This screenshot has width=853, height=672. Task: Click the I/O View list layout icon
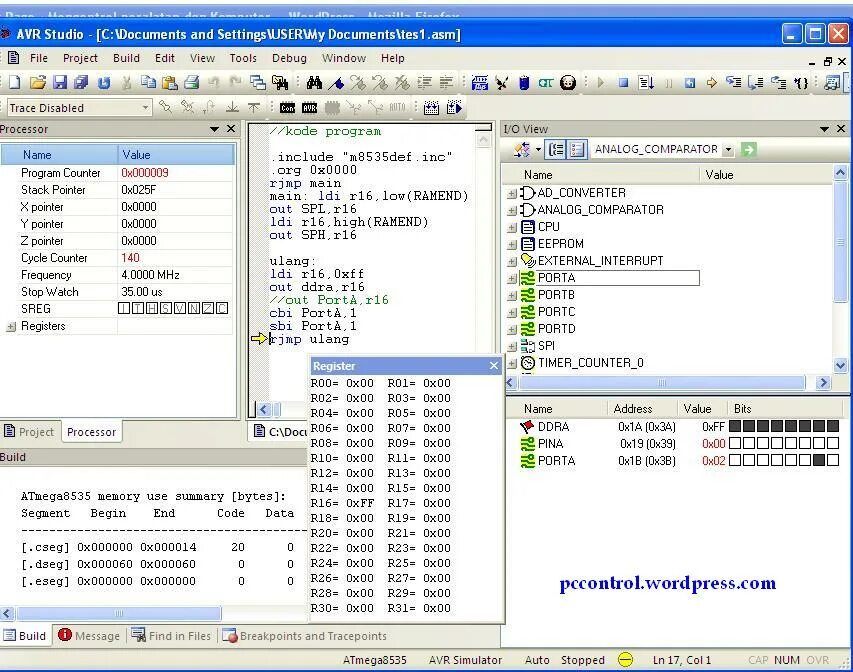click(x=577, y=149)
